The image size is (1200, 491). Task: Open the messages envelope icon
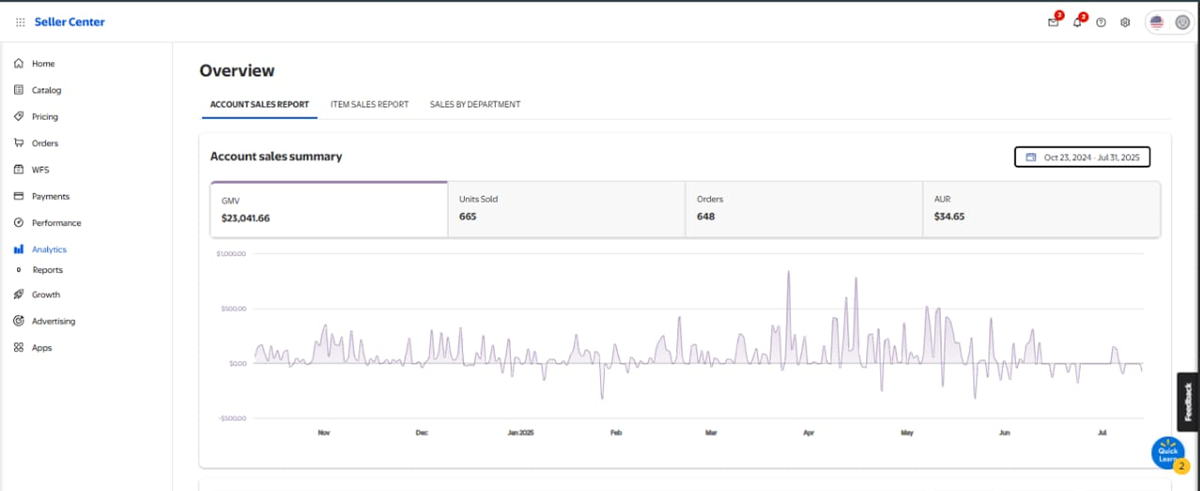coord(1053,22)
